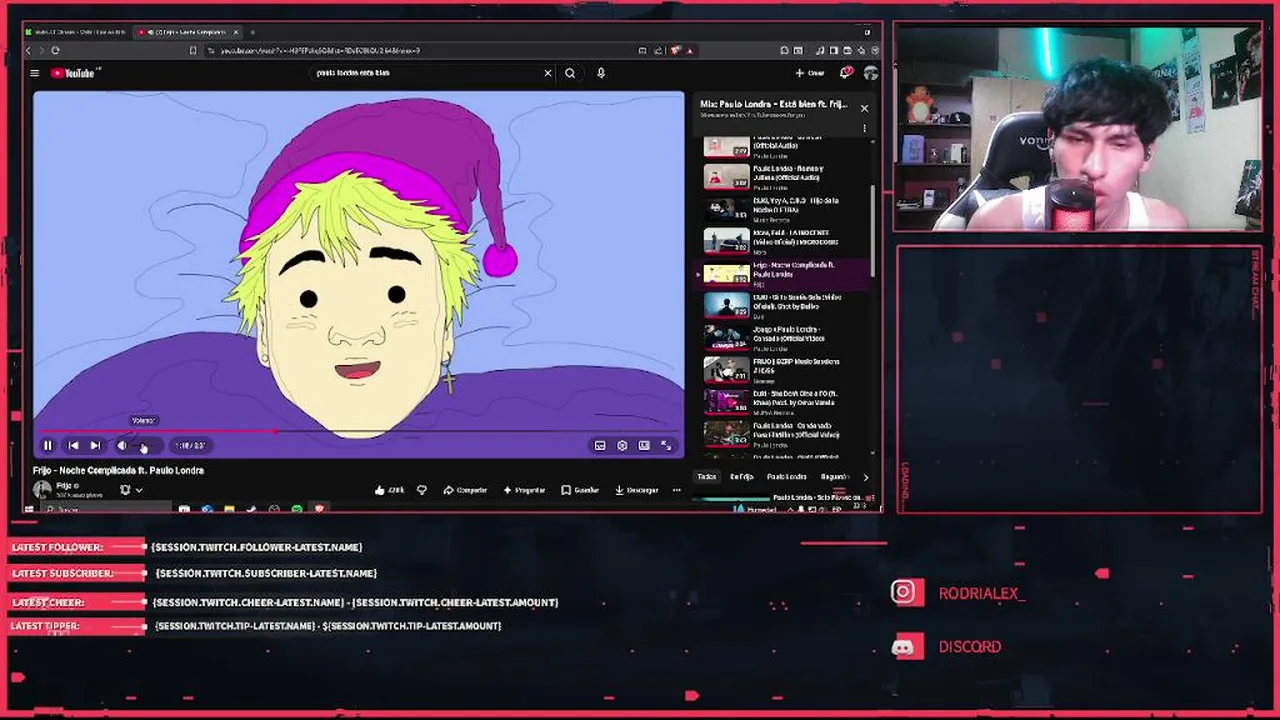
Task: Switch to theater mode in player
Action: point(644,446)
